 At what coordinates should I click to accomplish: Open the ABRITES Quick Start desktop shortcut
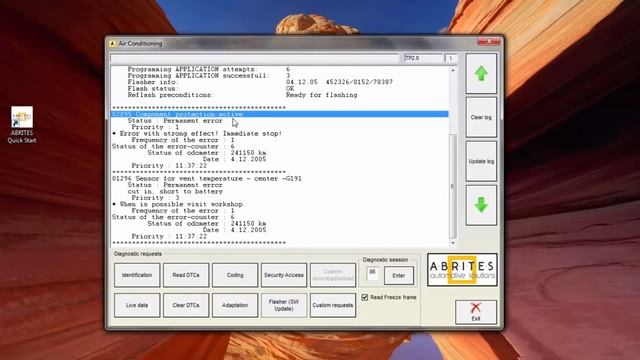pyautogui.click(x=22, y=125)
